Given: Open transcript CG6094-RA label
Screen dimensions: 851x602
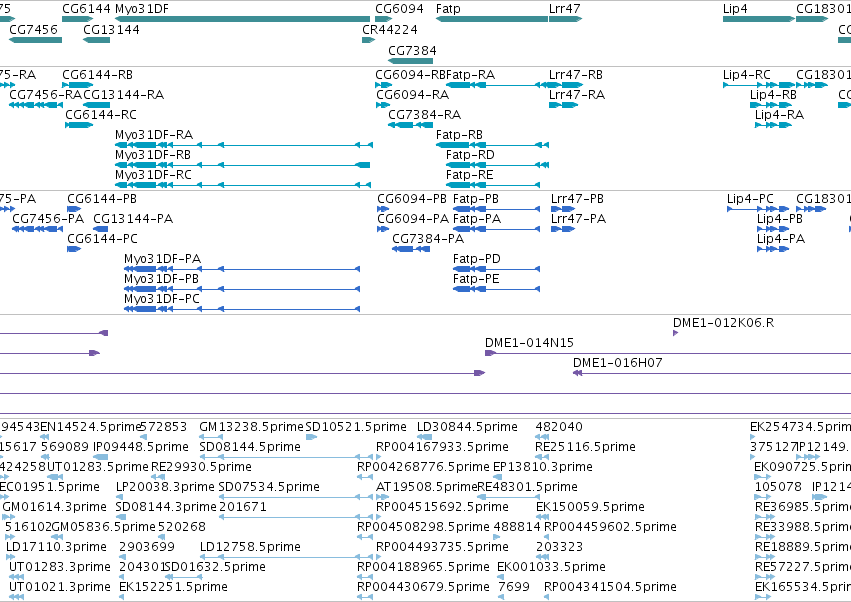Looking at the screenshot, I should 413,94.
